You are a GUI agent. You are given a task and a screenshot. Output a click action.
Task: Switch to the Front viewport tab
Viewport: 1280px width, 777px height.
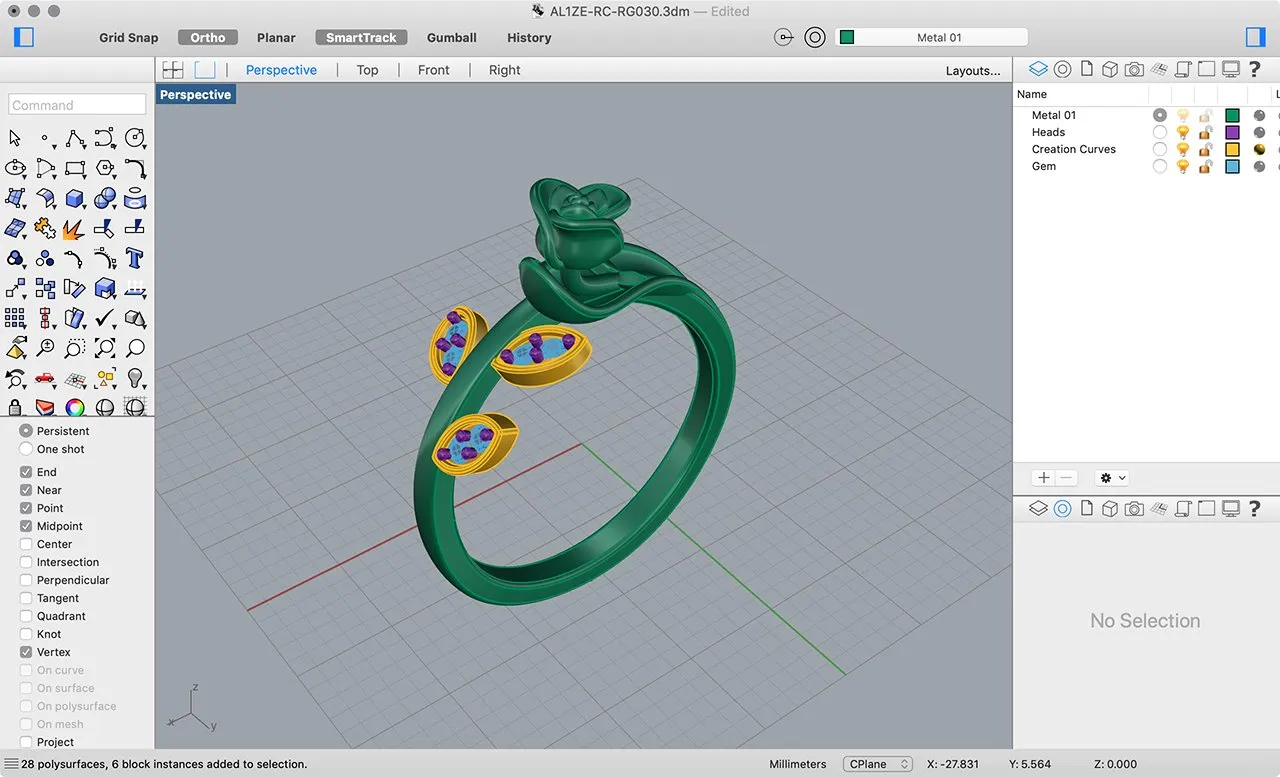pos(434,70)
